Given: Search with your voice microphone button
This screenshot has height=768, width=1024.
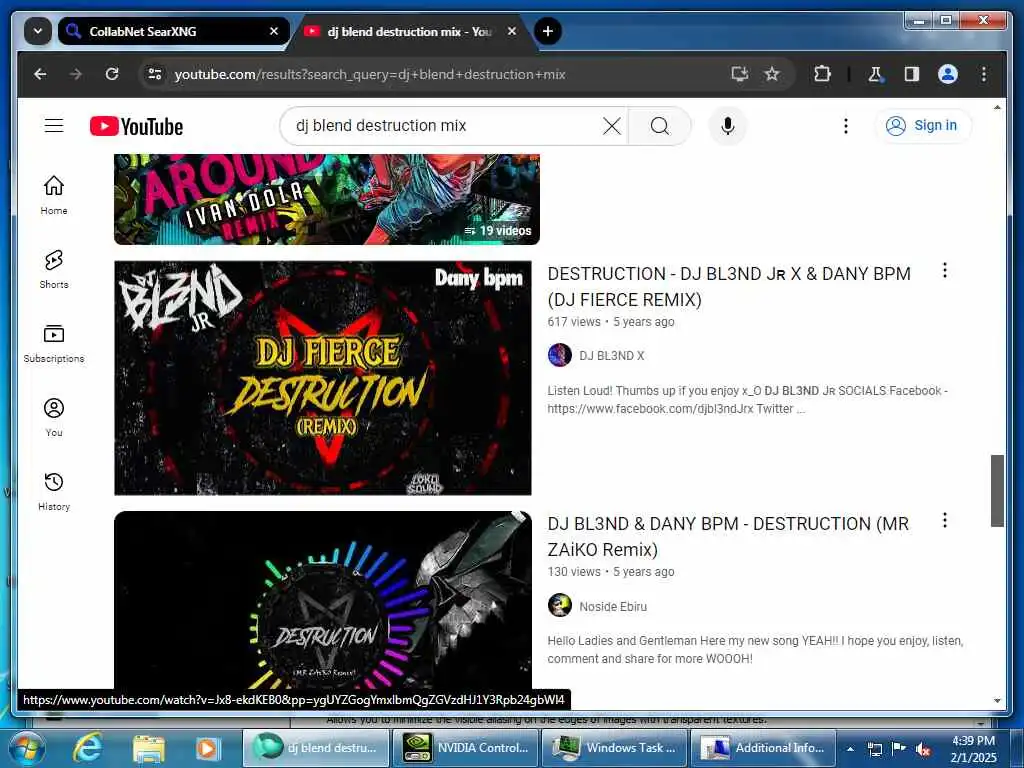Looking at the screenshot, I should 728,125.
